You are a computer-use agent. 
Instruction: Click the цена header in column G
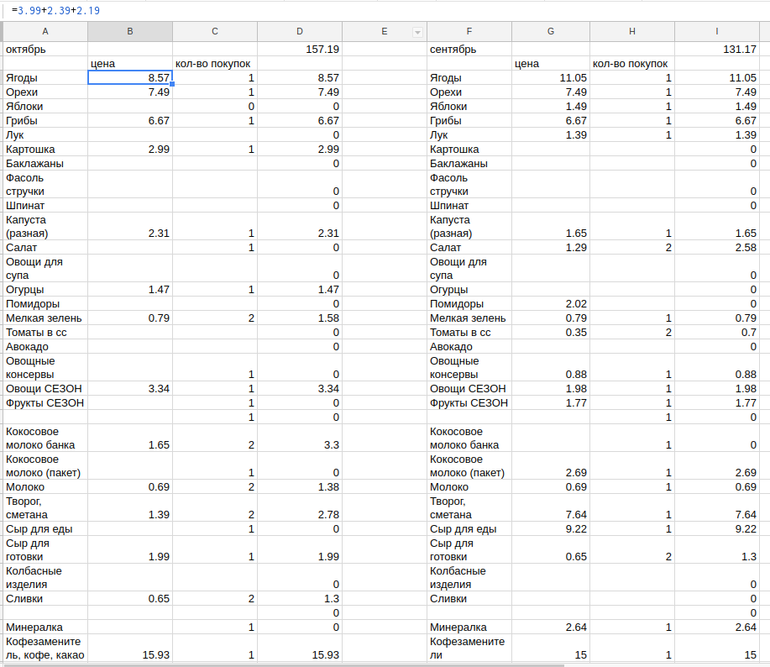point(550,64)
